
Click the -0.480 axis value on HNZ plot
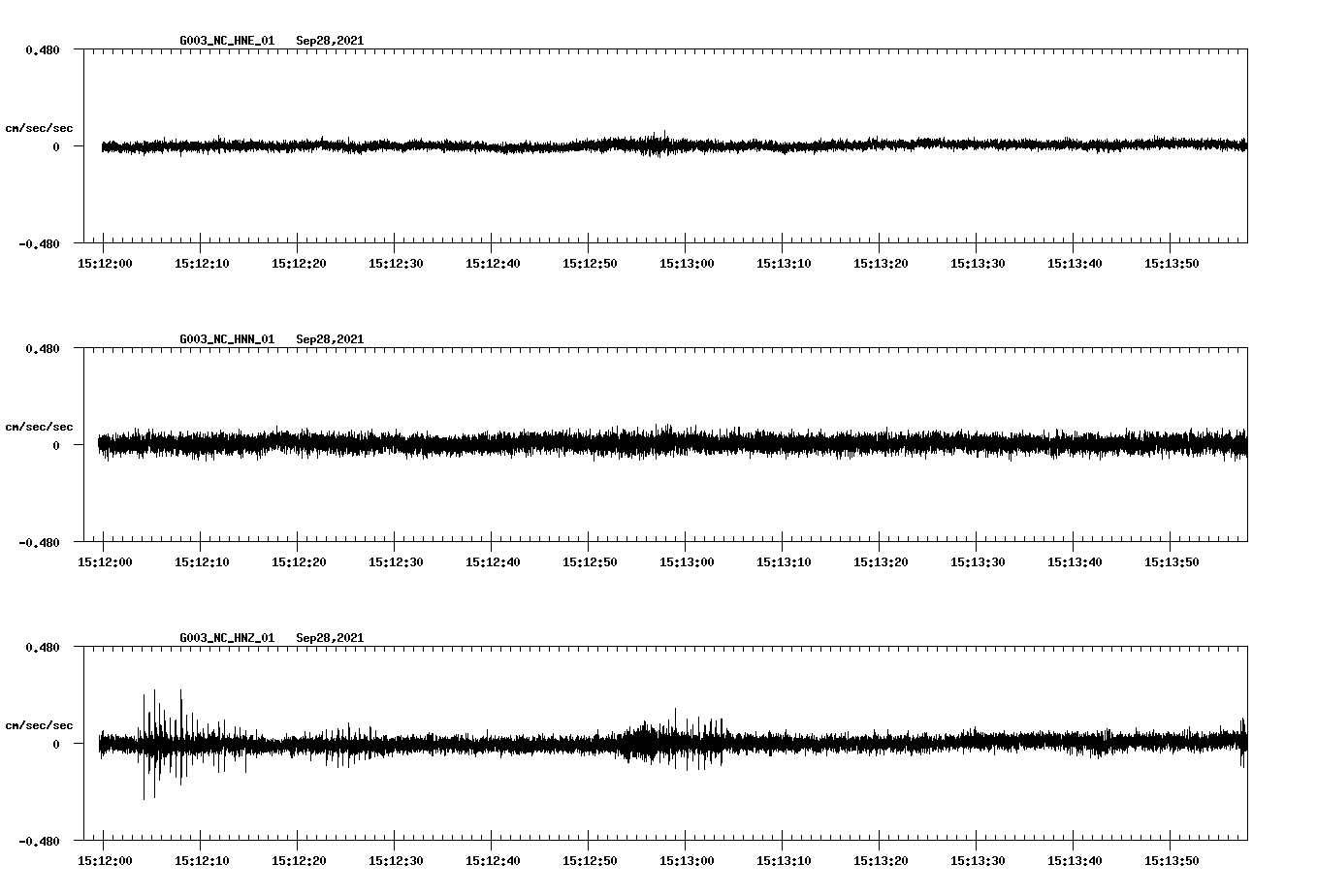point(39,842)
